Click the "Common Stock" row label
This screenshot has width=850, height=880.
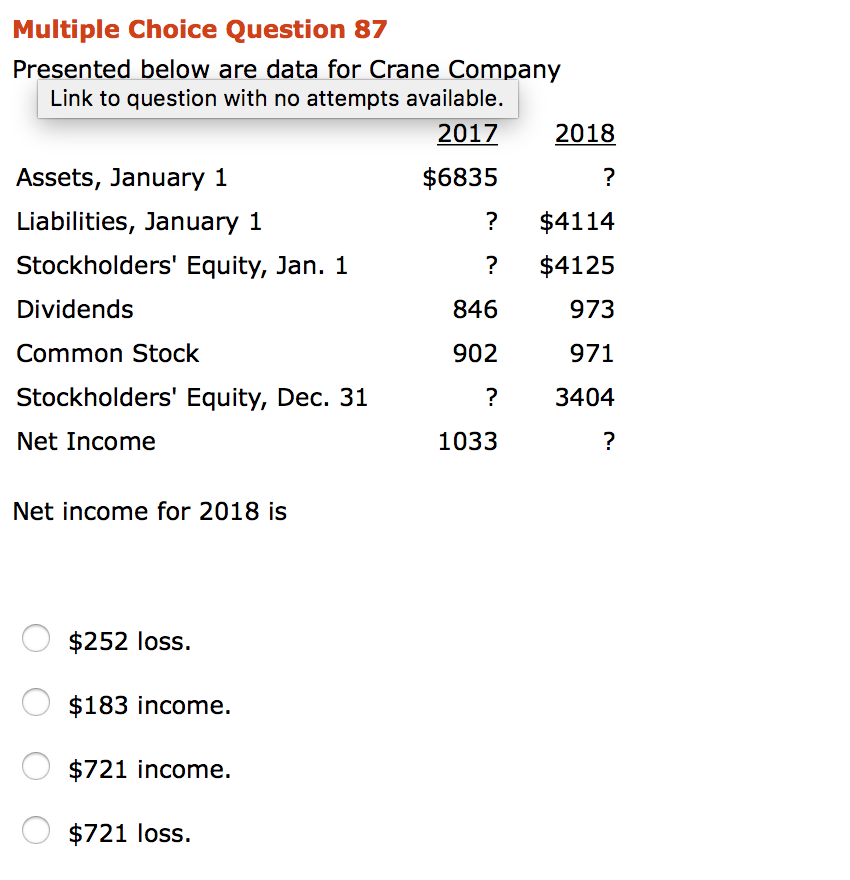point(107,353)
